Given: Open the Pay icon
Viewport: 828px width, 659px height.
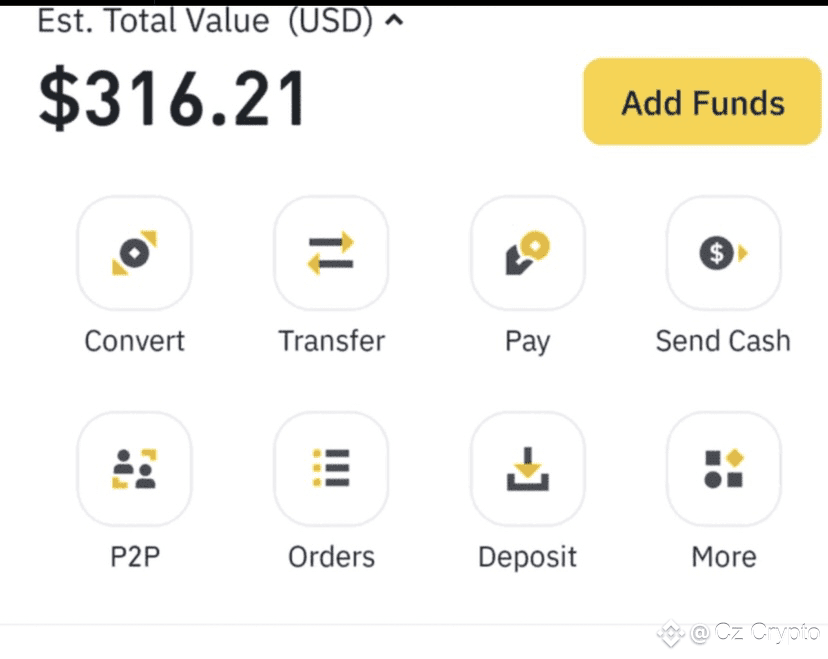Looking at the screenshot, I should [x=528, y=253].
